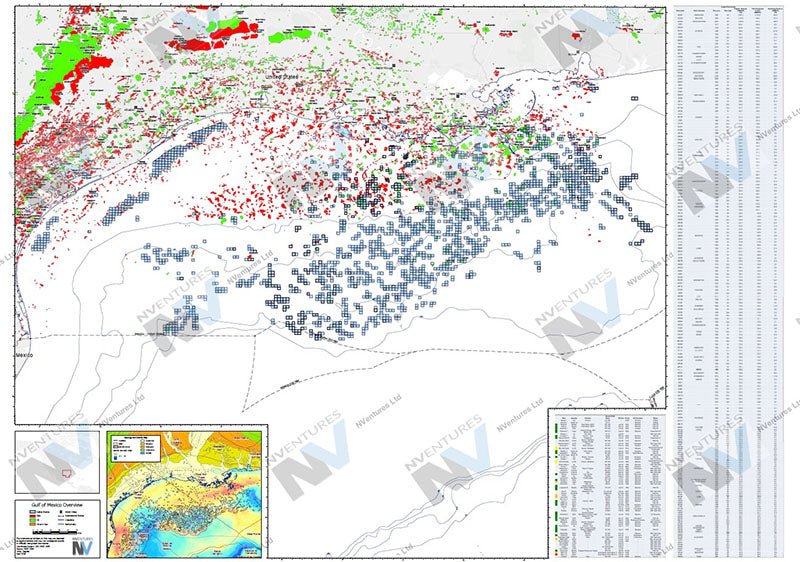Click the 'Mexico' map label
800x562 pixels.
(24, 354)
